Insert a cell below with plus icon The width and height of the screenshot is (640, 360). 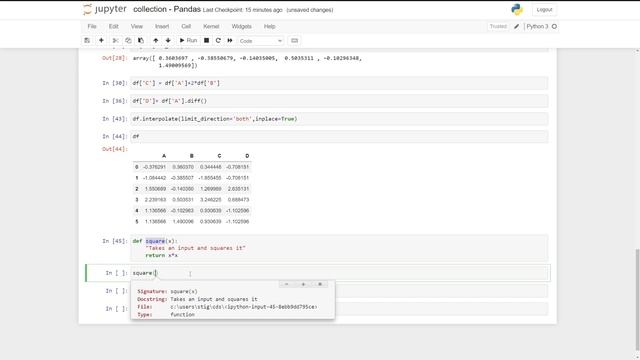pos(101,40)
